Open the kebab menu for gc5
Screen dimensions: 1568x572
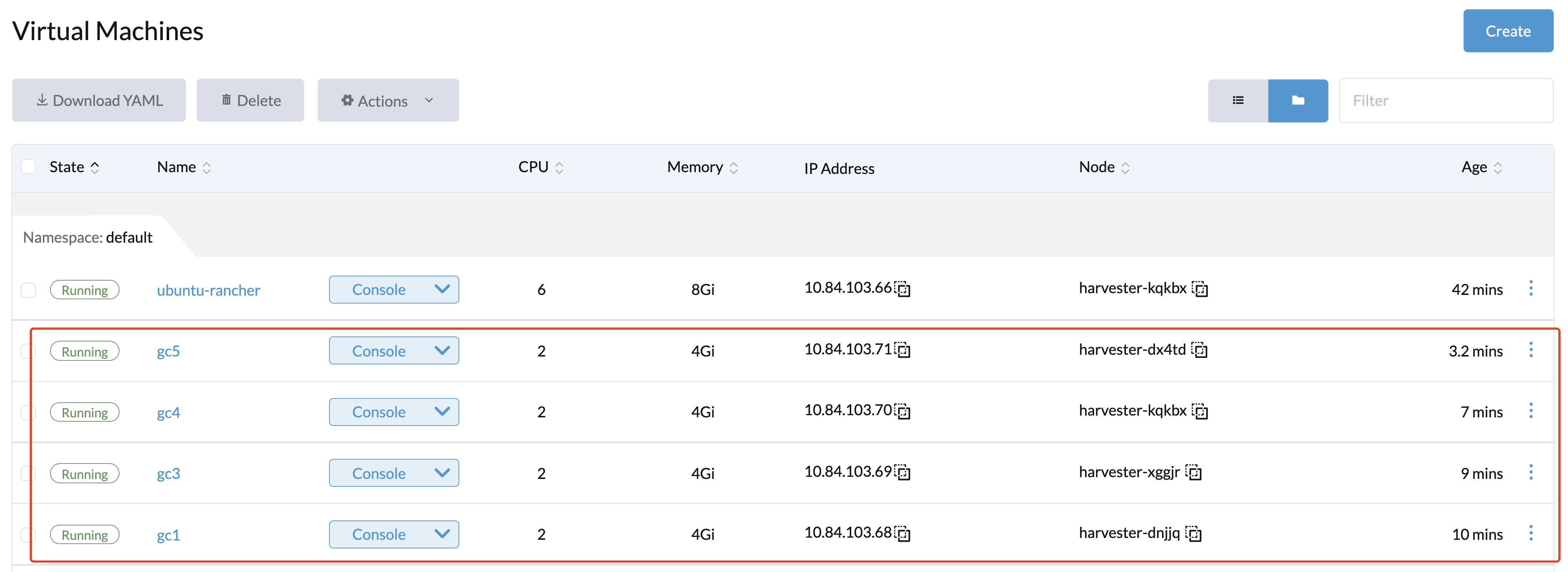tap(1532, 350)
